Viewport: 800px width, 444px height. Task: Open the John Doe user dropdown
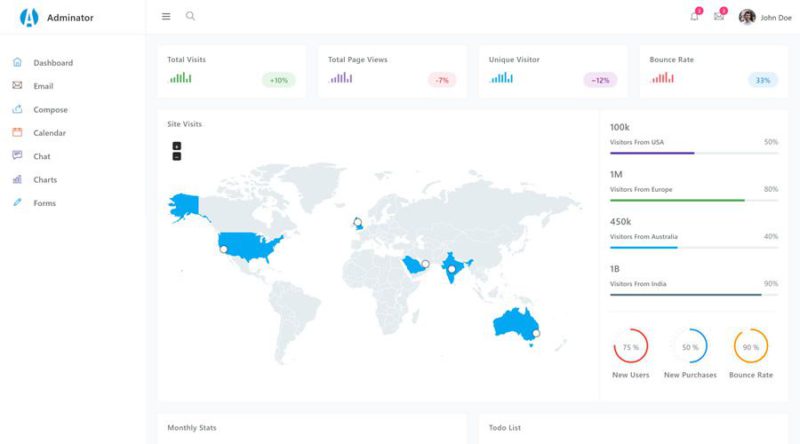point(766,17)
